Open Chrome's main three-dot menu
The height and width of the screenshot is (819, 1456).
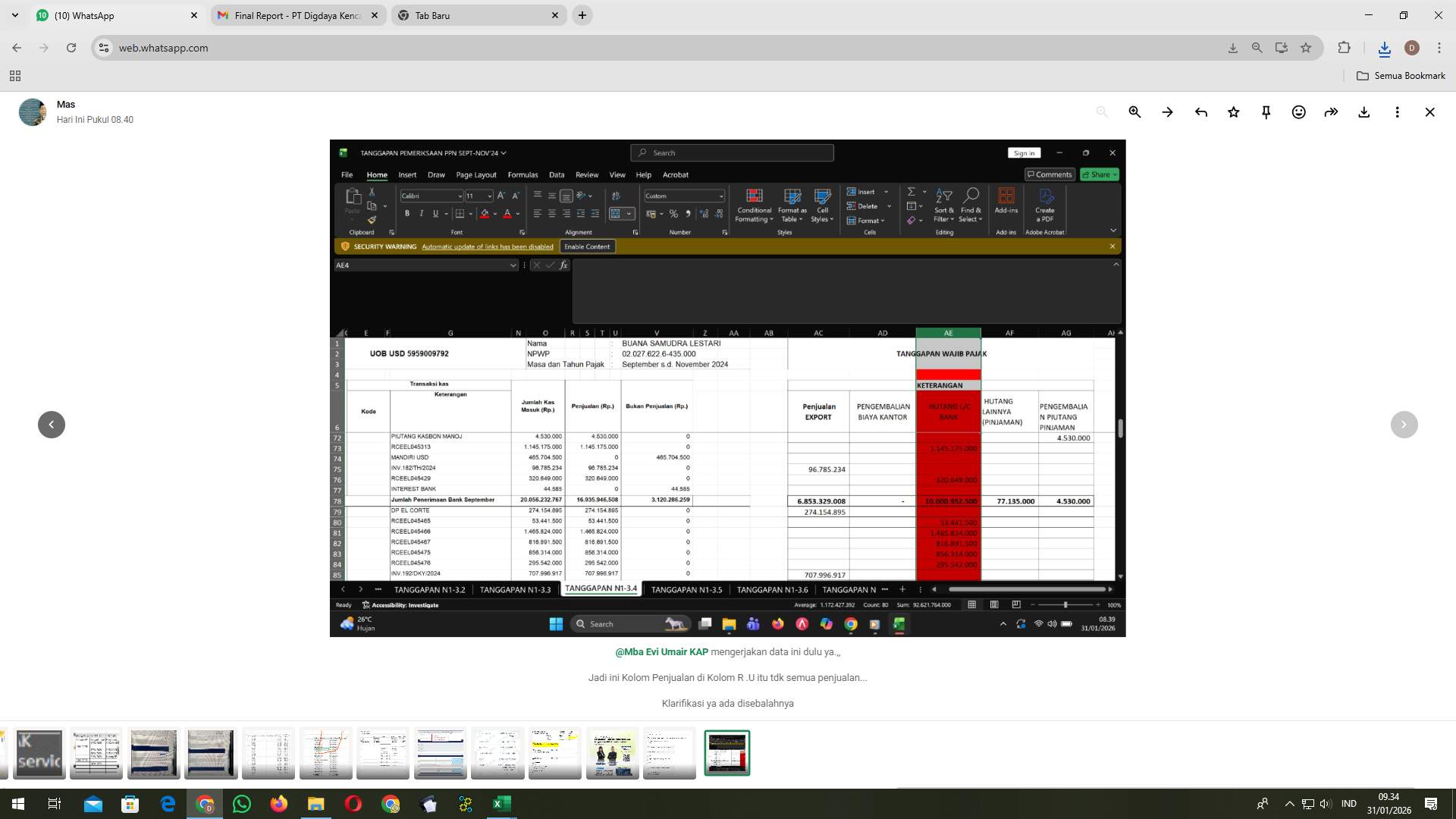pos(1439,47)
